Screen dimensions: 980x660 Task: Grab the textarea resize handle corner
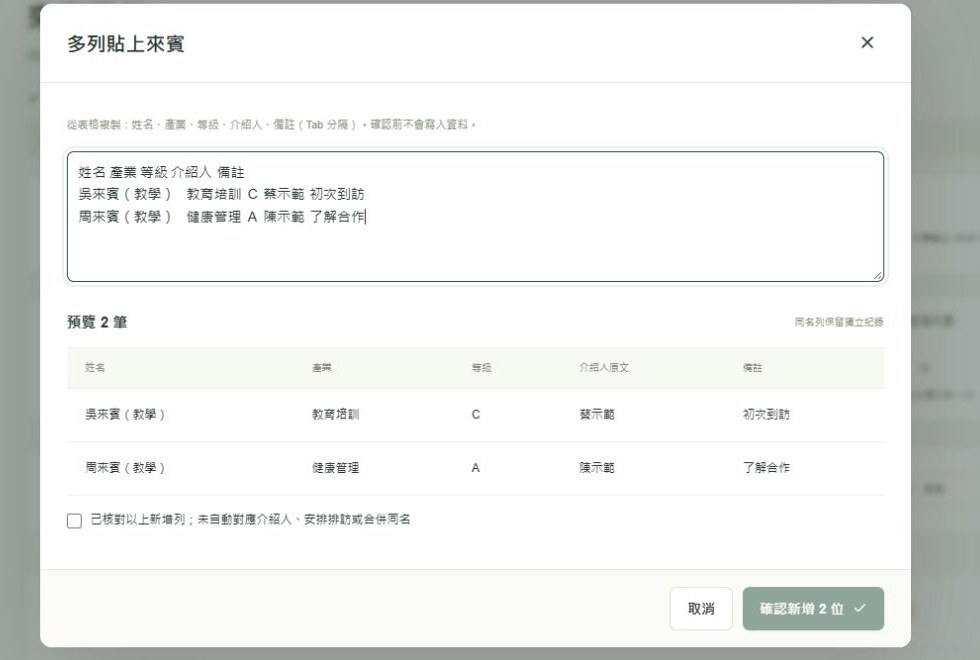pyautogui.click(x=878, y=275)
